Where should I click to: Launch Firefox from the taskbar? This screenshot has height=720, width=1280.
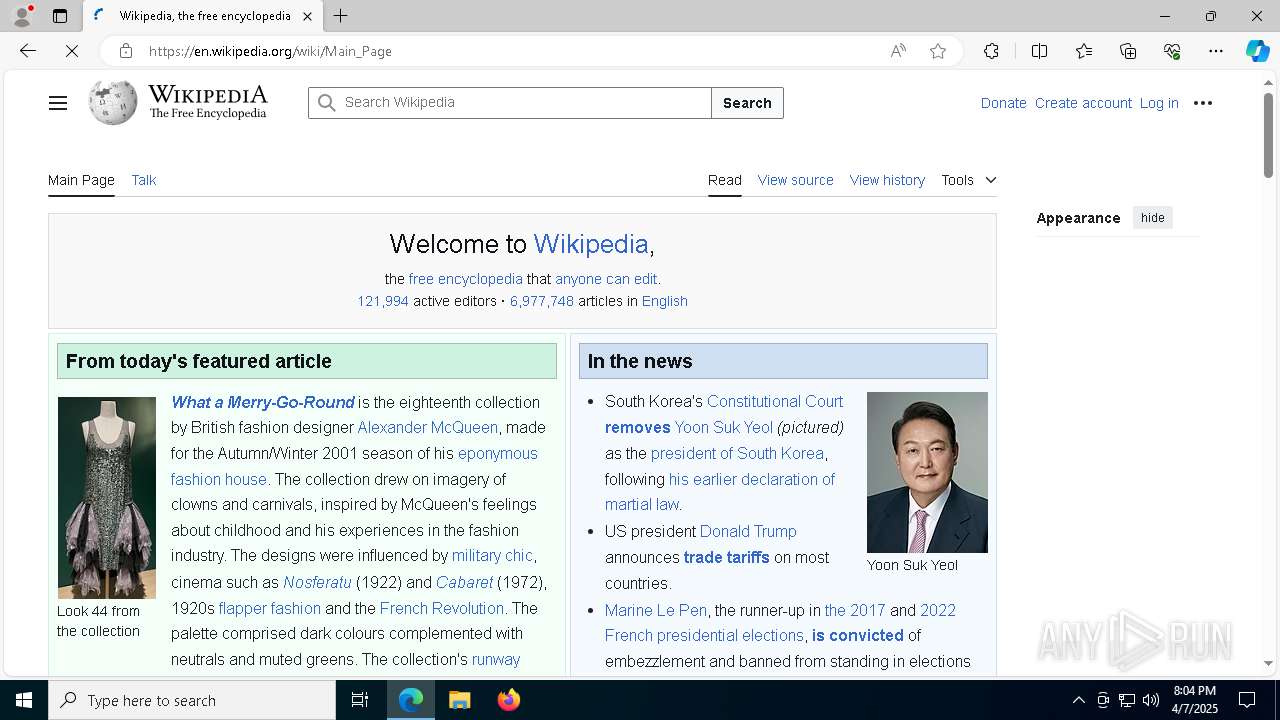(509, 700)
